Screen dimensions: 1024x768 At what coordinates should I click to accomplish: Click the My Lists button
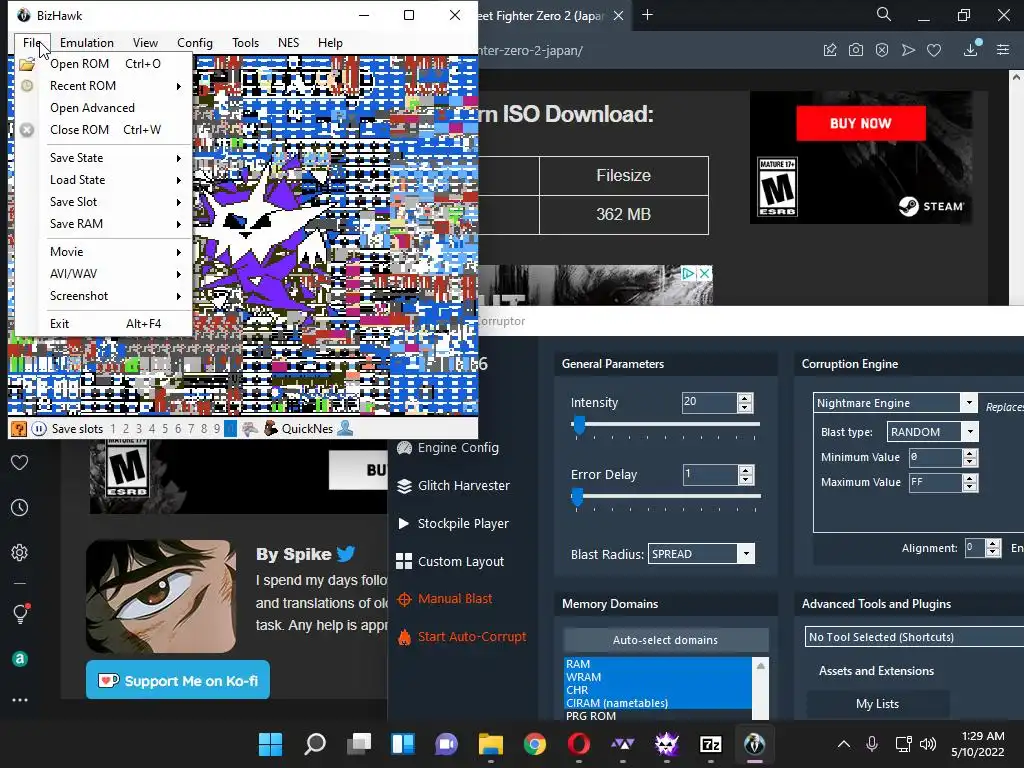tap(878, 704)
